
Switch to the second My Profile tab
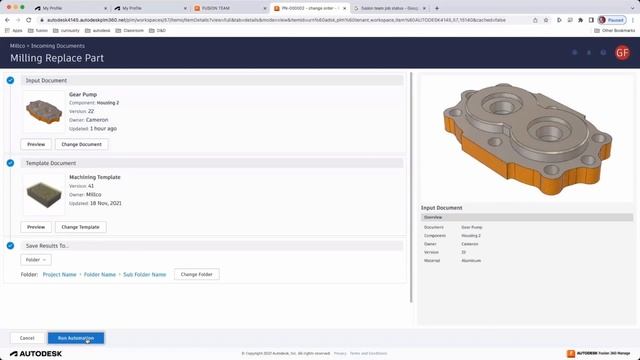(x=150, y=8)
